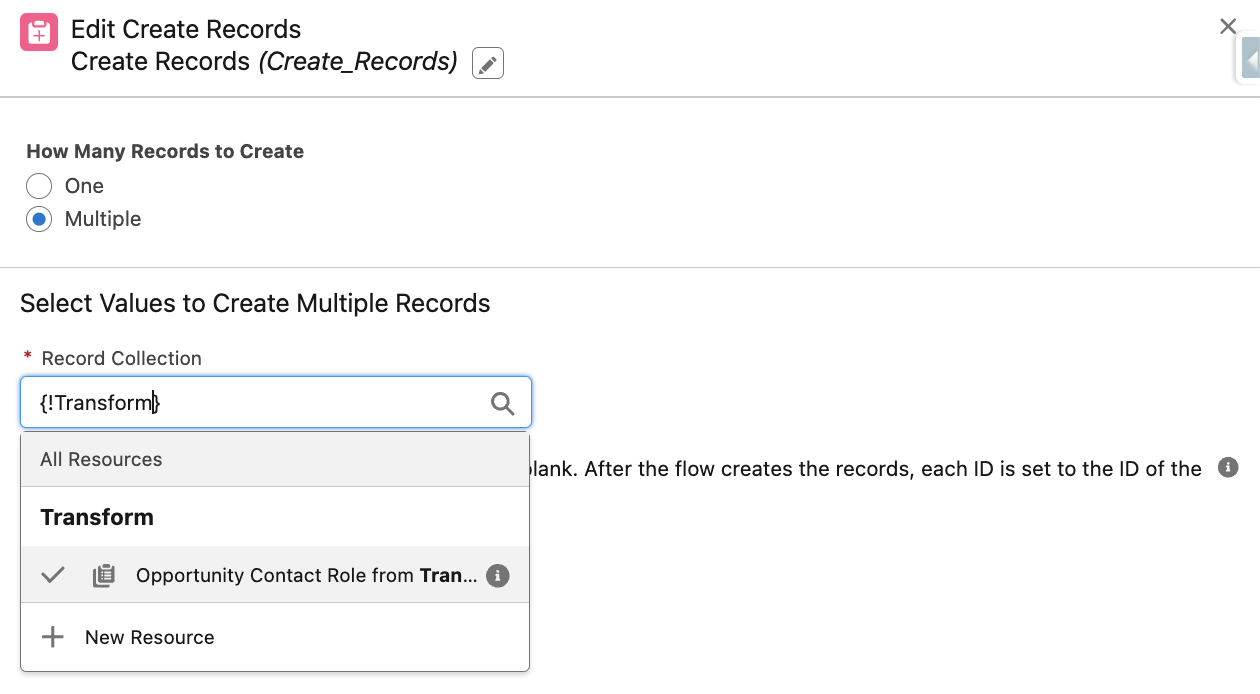Image resolution: width=1260 pixels, height=694 pixels.
Task: Click the collection icon beside Opportunity Contact Role
Action: click(x=104, y=576)
